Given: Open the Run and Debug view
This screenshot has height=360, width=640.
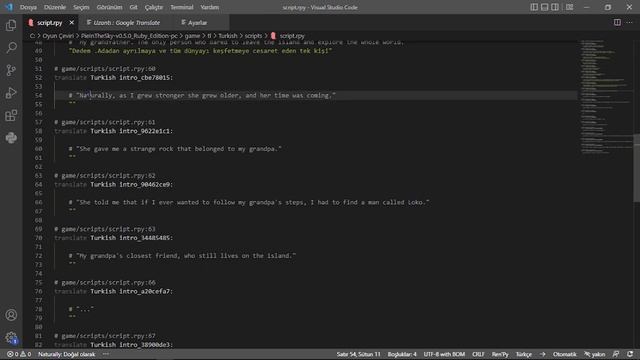Looking at the screenshot, I should click(x=11, y=93).
